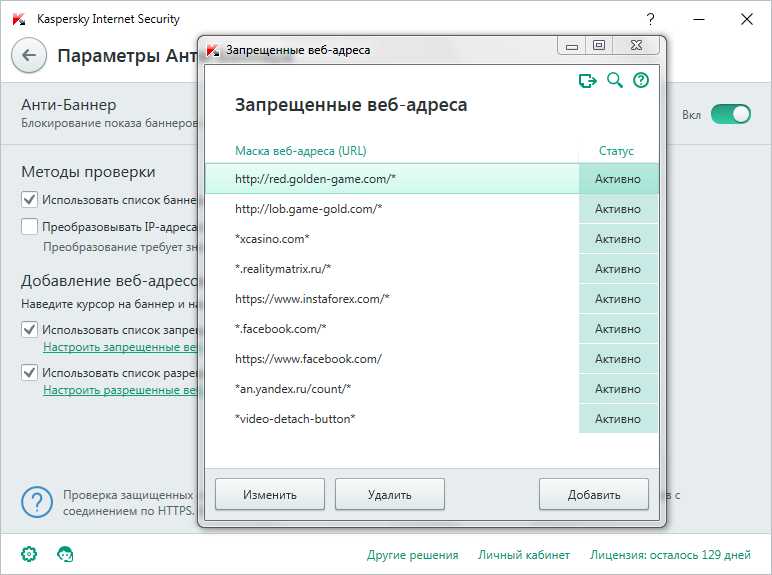Uncheck the use banner list checkbox

[x=30, y=200]
